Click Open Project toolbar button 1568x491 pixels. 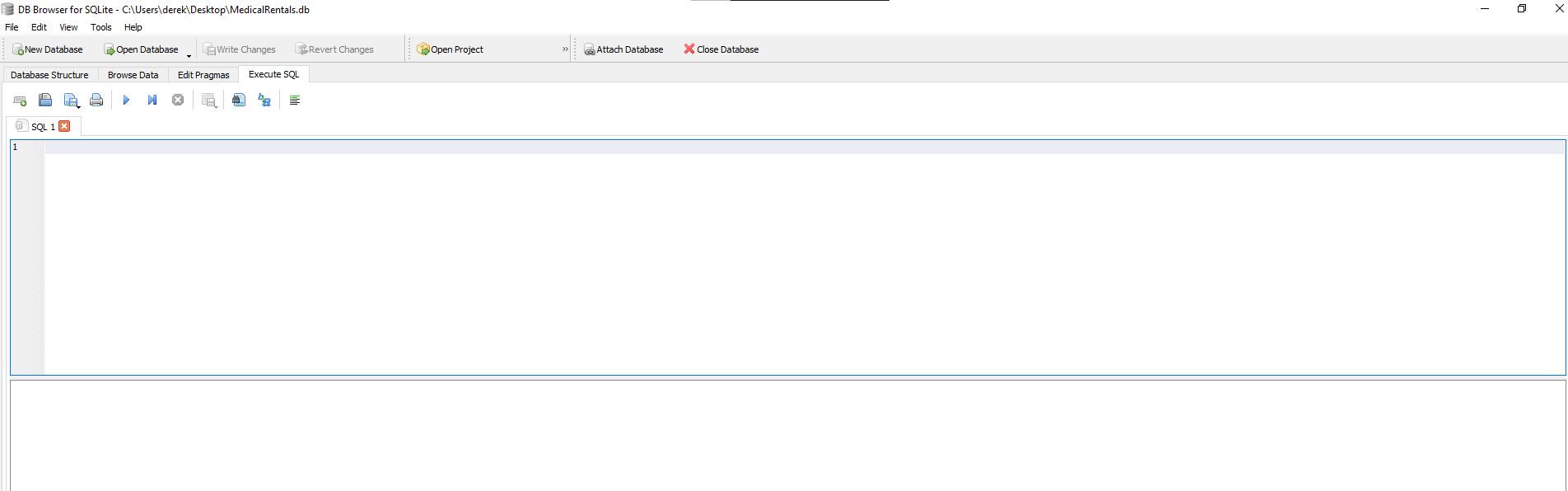[x=450, y=49]
